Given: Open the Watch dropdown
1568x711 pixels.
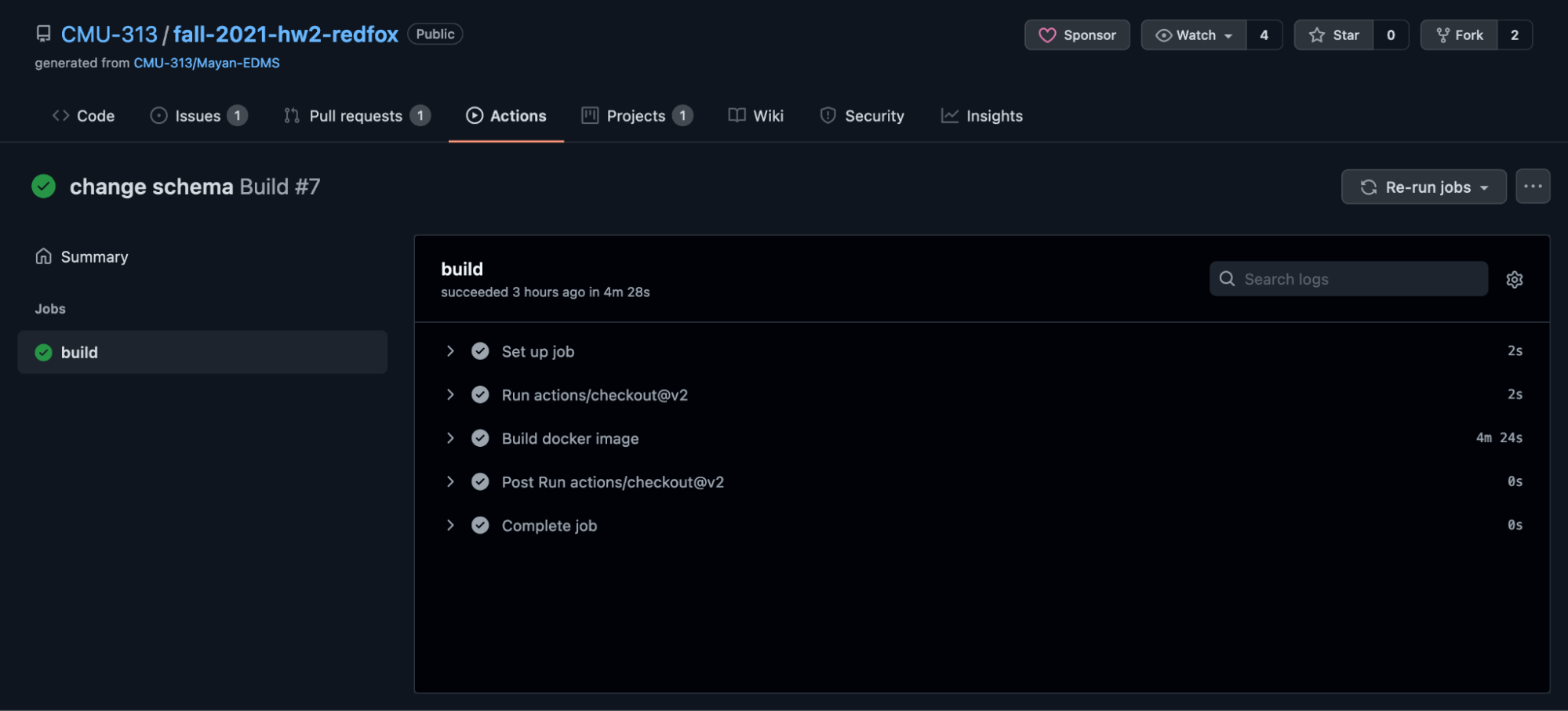Looking at the screenshot, I should [x=1193, y=34].
